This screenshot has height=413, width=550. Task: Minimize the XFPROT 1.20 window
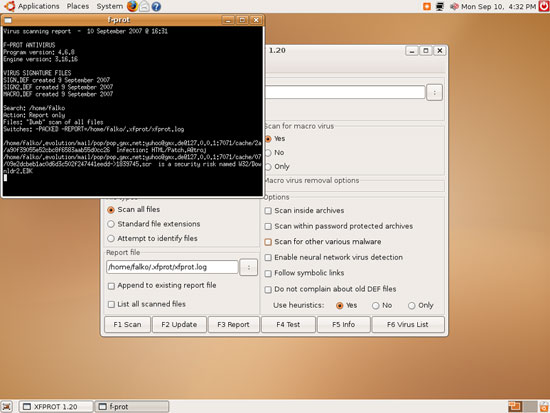pos(412,51)
